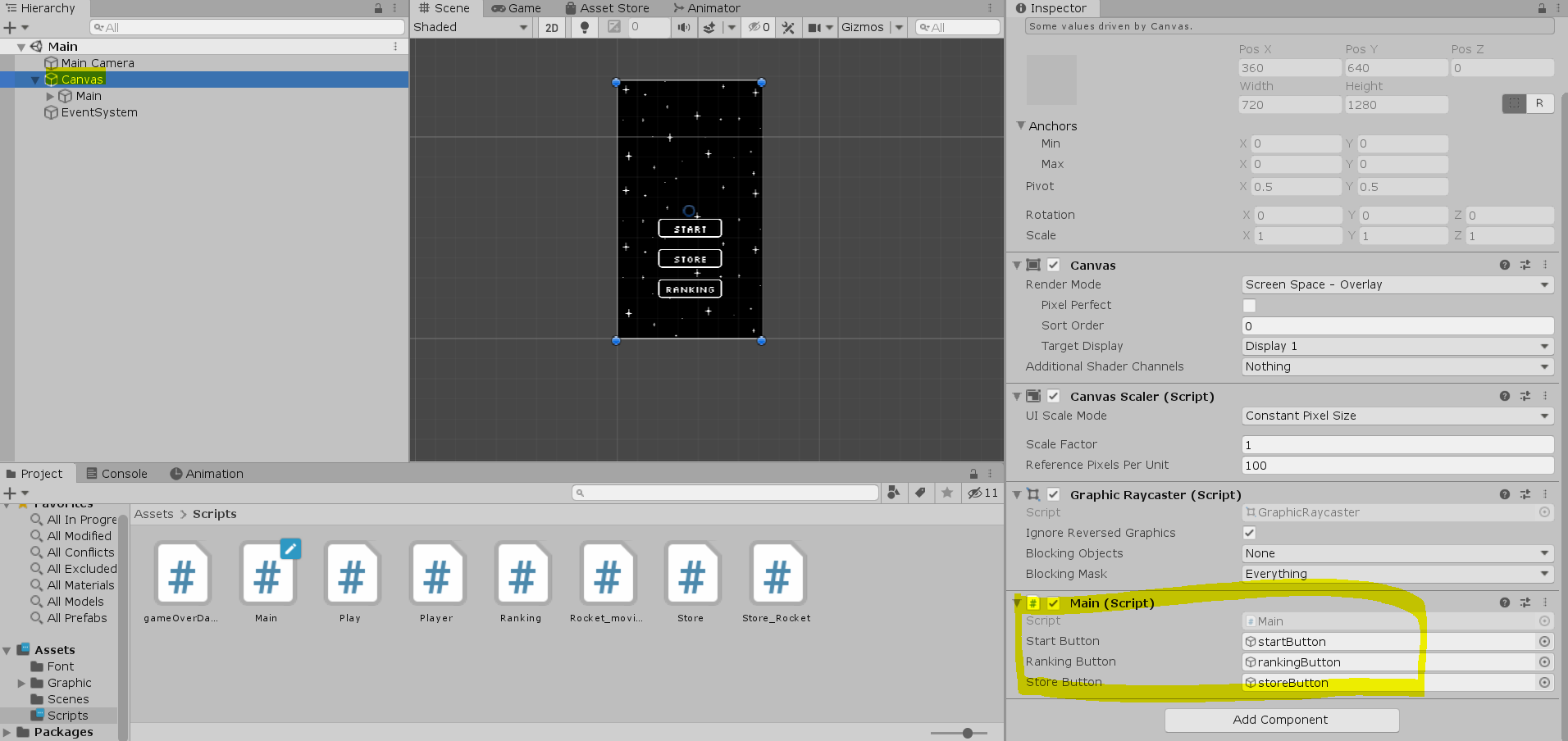This screenshot has height=741, width=1568.
Task: Toggle 2D view mode button
Action: pos(552,27)
